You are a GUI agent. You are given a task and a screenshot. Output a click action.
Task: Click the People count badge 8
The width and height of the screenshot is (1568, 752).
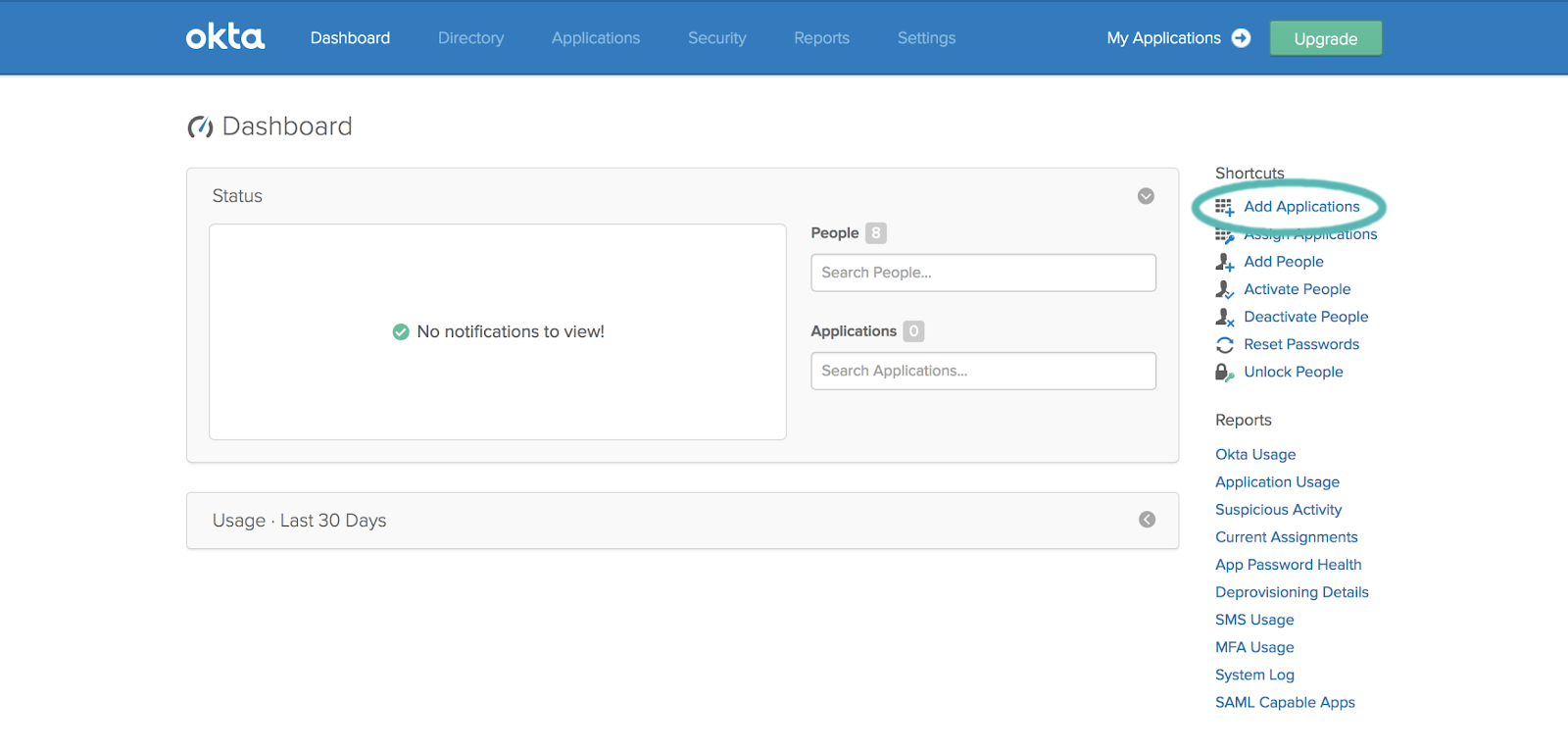point(875,233)
